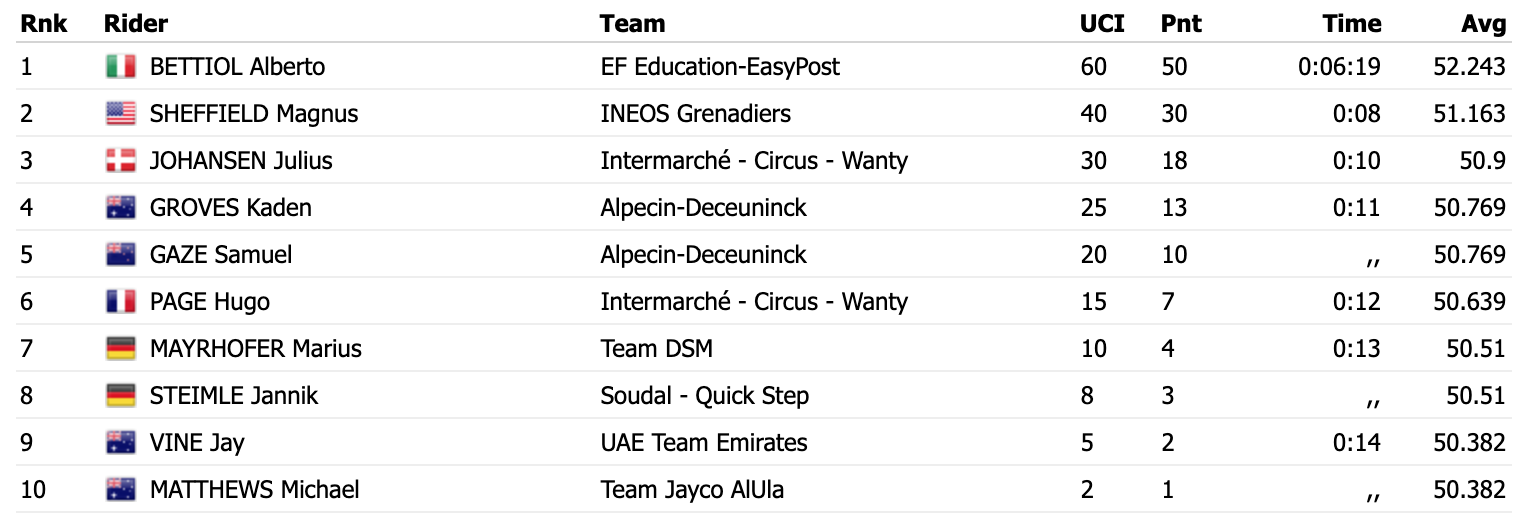Open GROVES Kaden rider link
This screenshot has height=520, width=1526.
230,208
